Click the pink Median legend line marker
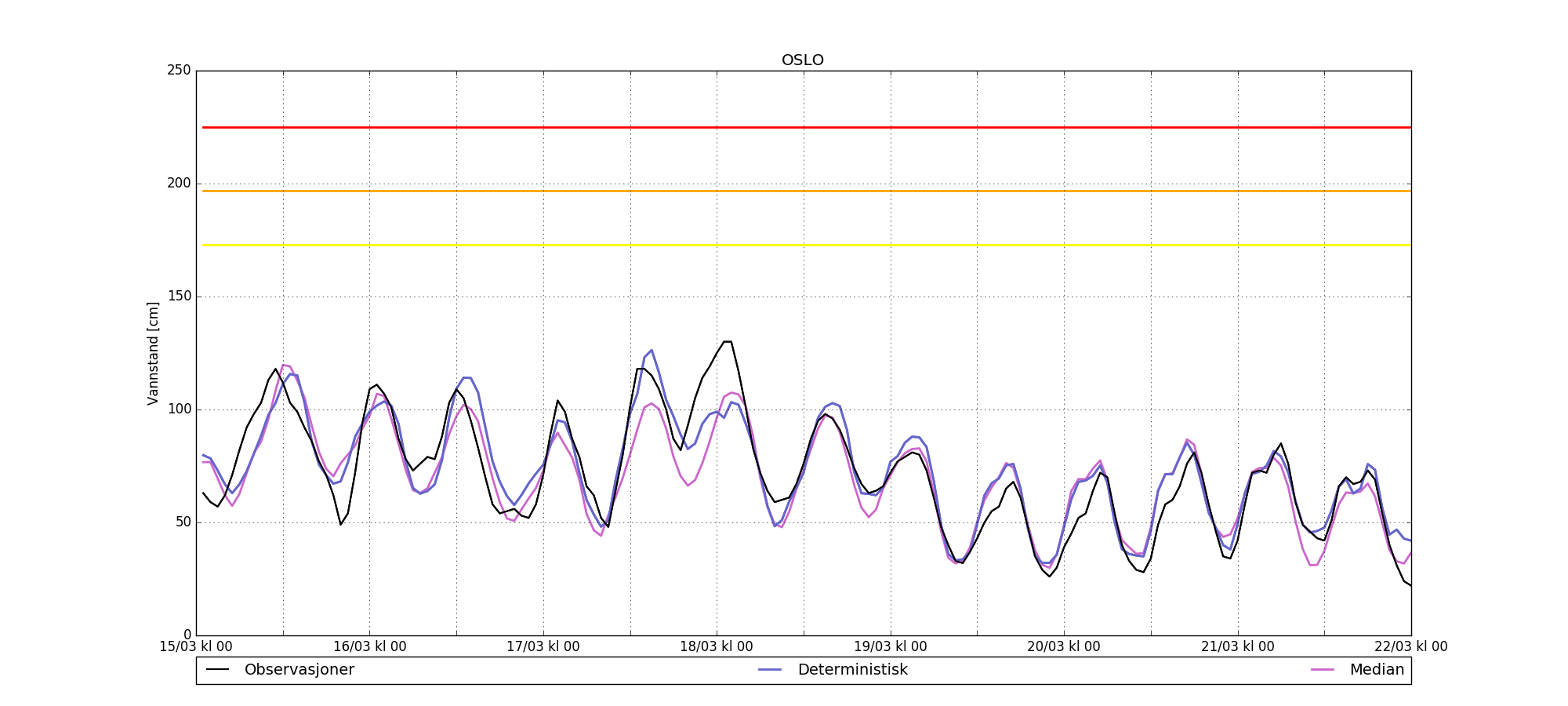 pyautogui.click(x=1323, y=670)
